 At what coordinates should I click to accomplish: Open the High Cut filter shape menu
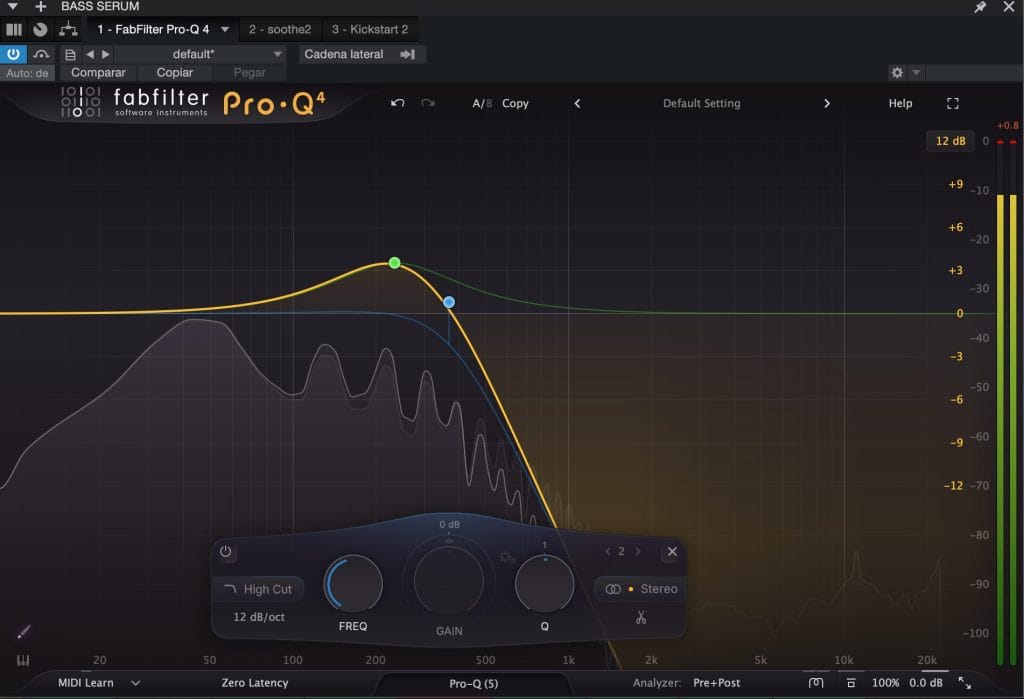pos(258,589)
